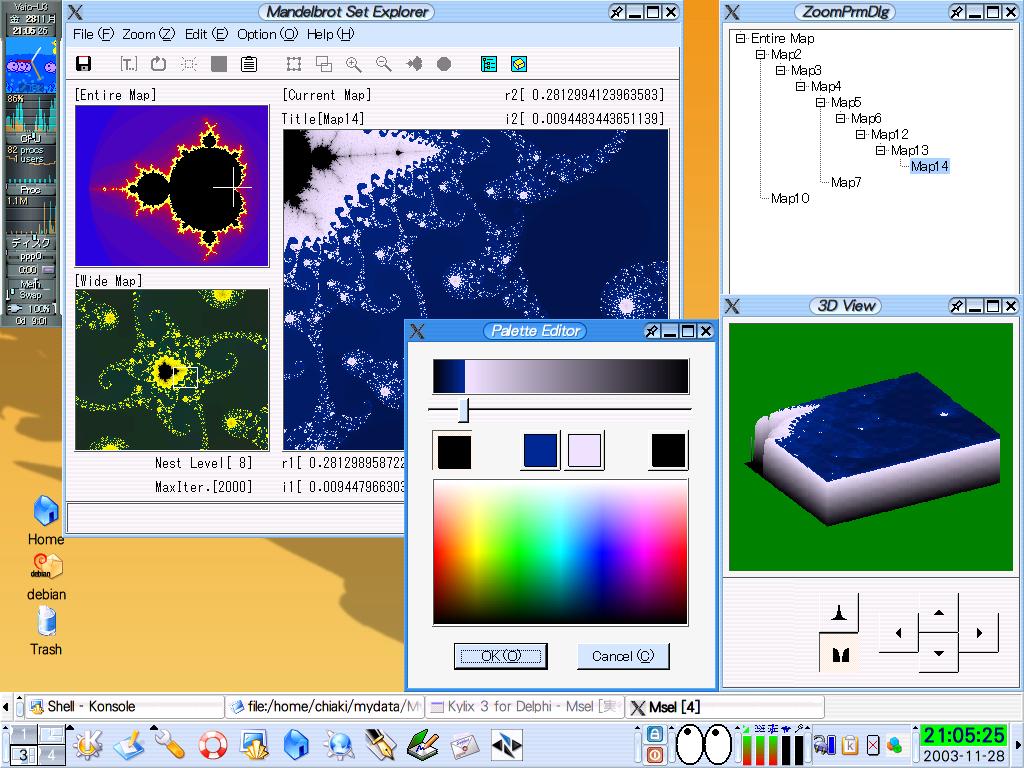Select the blue palette color swatch
Viewport: 1024px width, 768px height.
540,451
